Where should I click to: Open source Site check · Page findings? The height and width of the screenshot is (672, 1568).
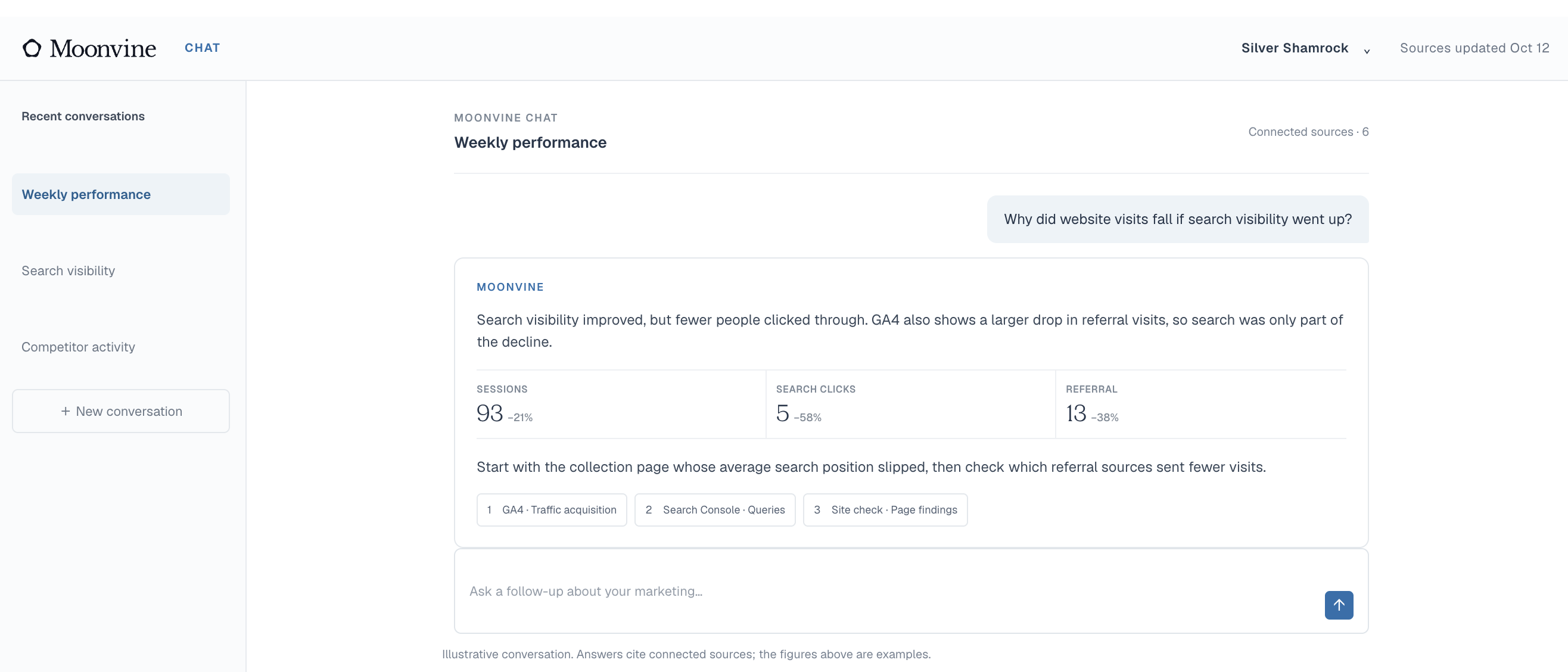click(x=885, y=509)
